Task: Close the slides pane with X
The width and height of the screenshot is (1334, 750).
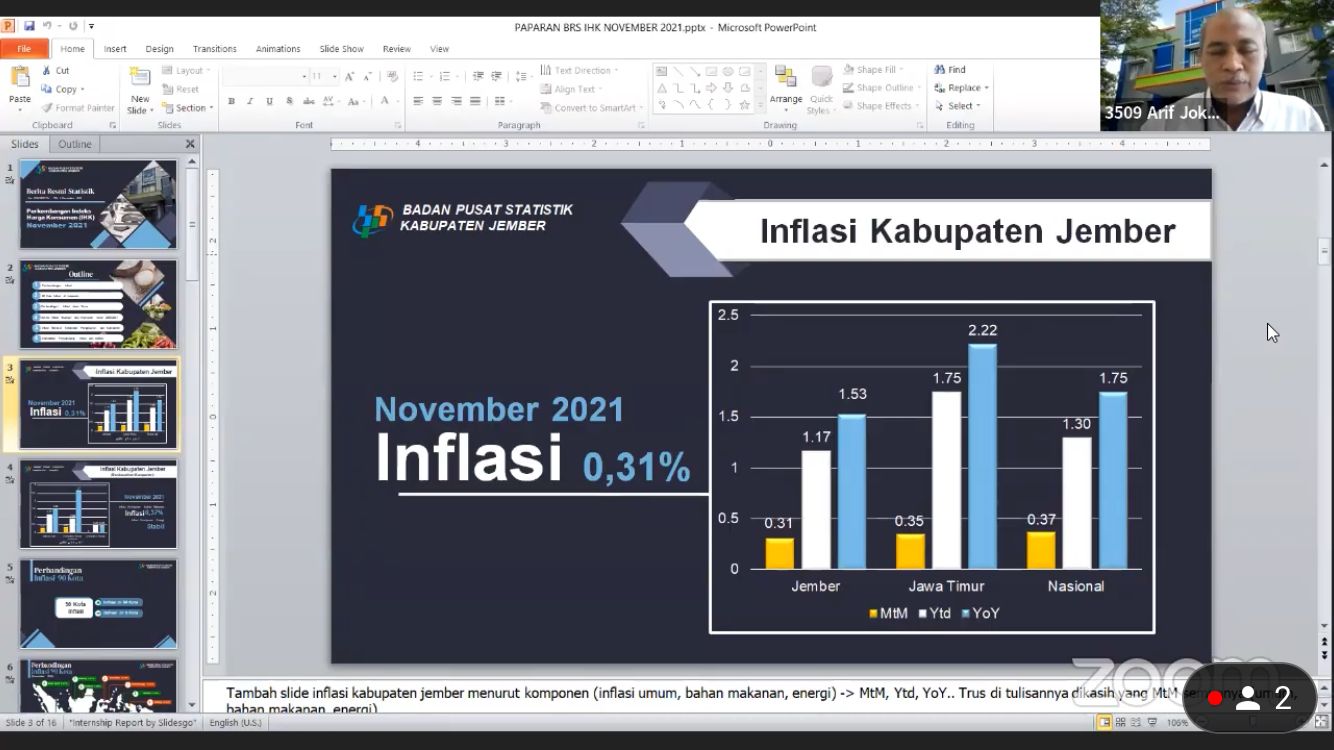Action: 190,144
